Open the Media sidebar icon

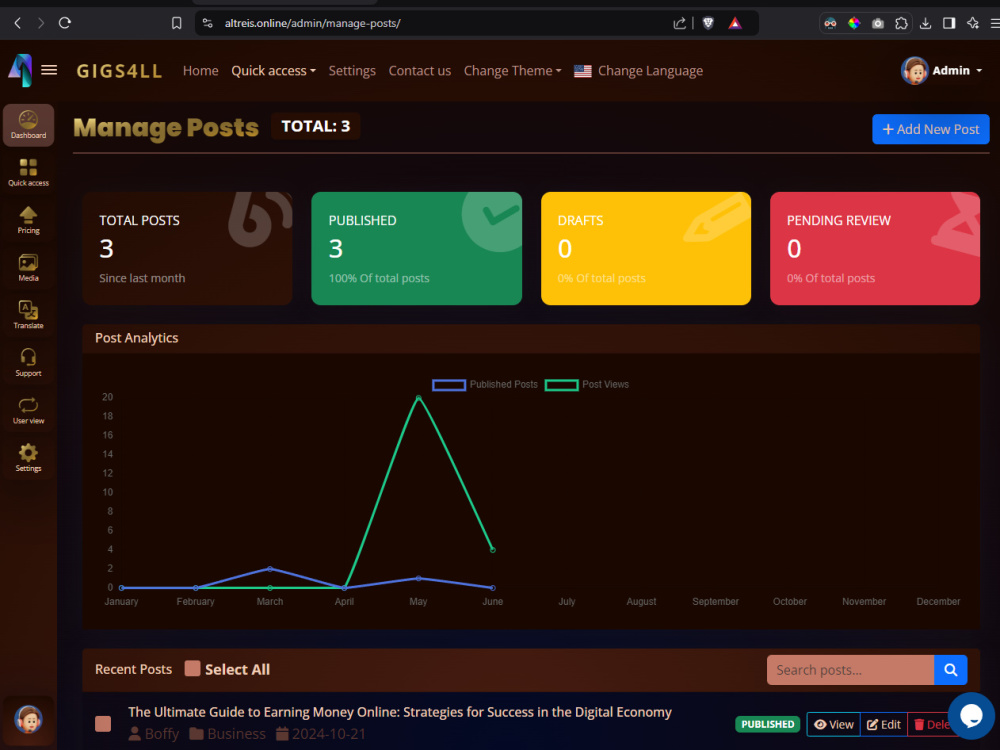point(28,268)
